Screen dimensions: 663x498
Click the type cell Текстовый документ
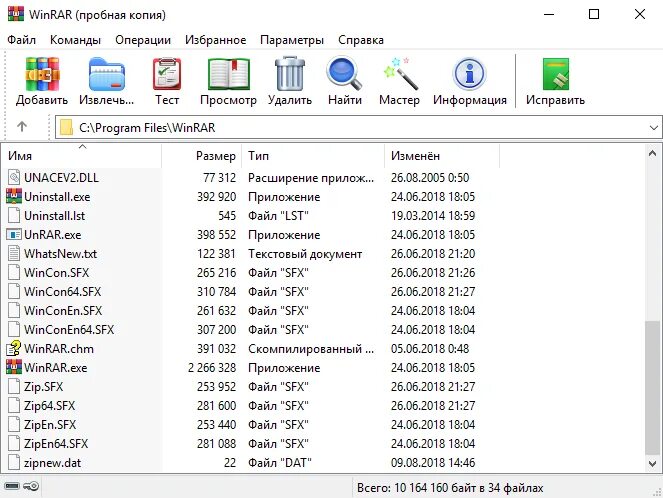tap(305, 253)
